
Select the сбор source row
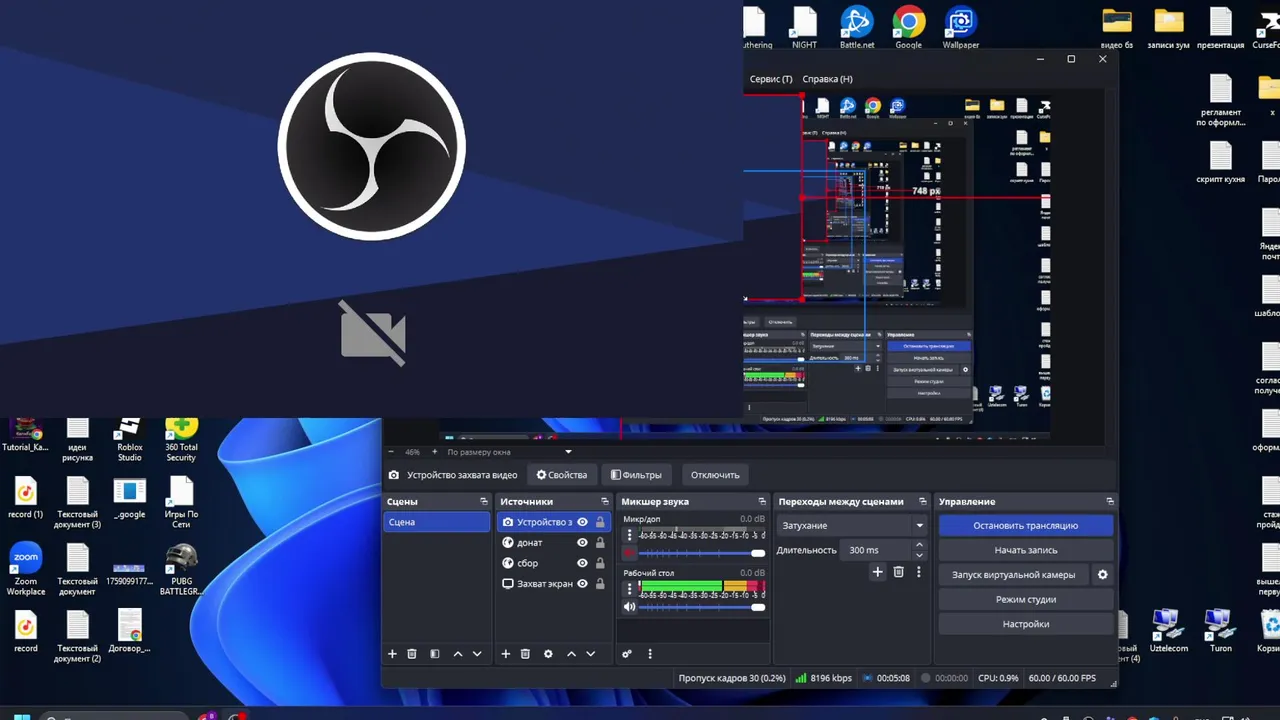[554, 563]
